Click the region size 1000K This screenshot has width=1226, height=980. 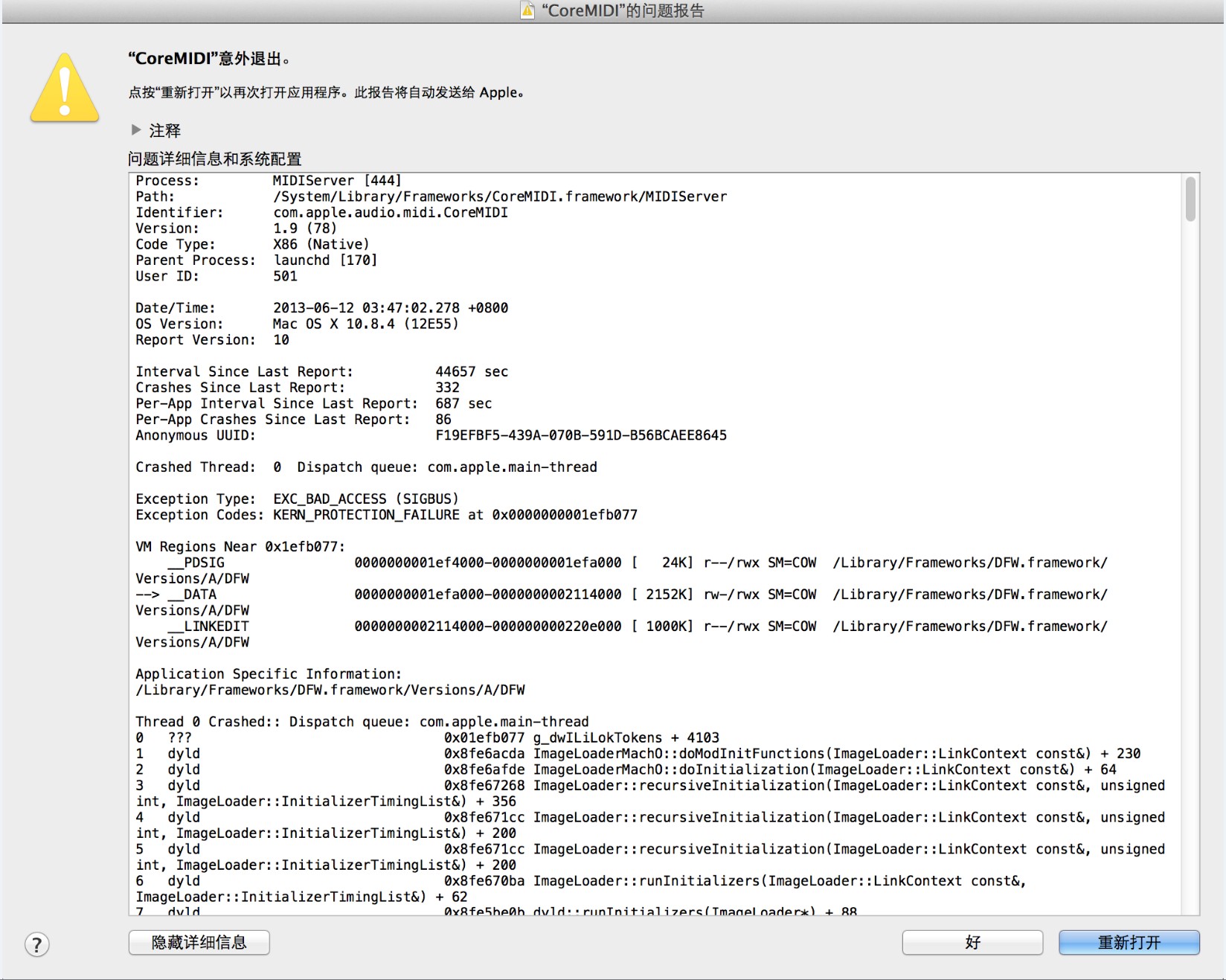(x=667, y=627)
